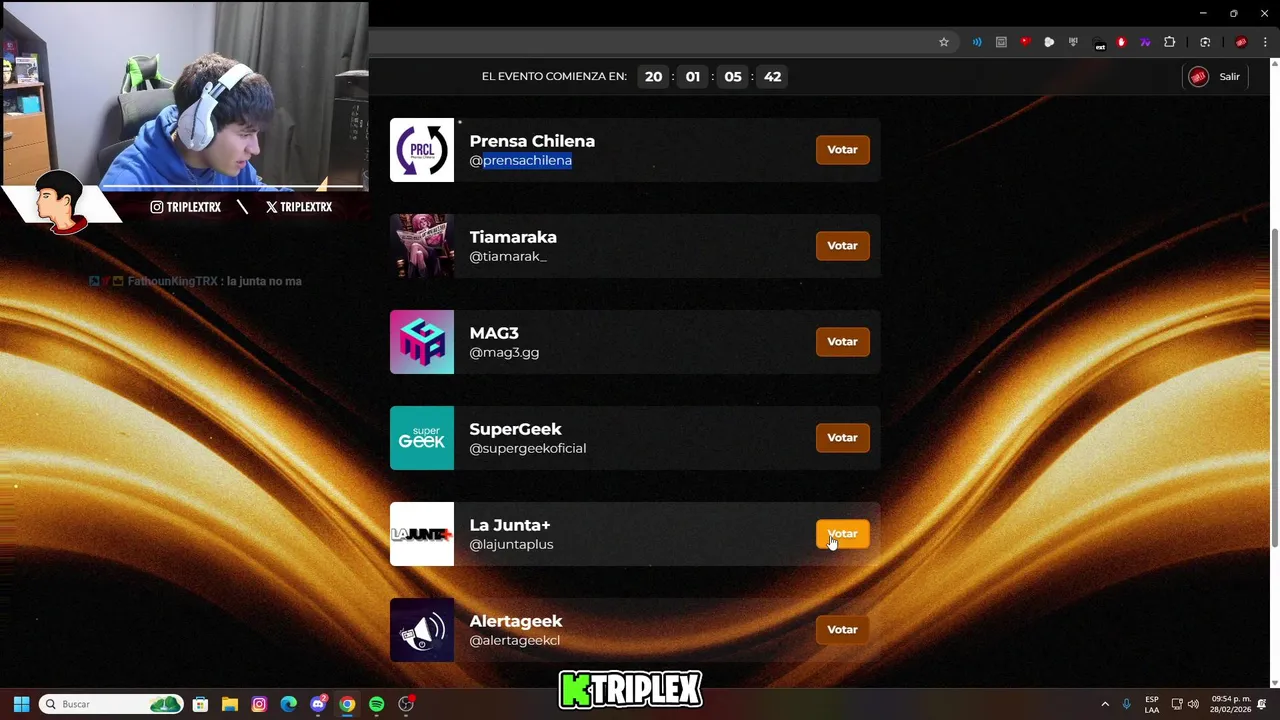Click the gray download-arrow extension icon
This screenshot has width=1280, height=720.
(x=1073, y=42)
